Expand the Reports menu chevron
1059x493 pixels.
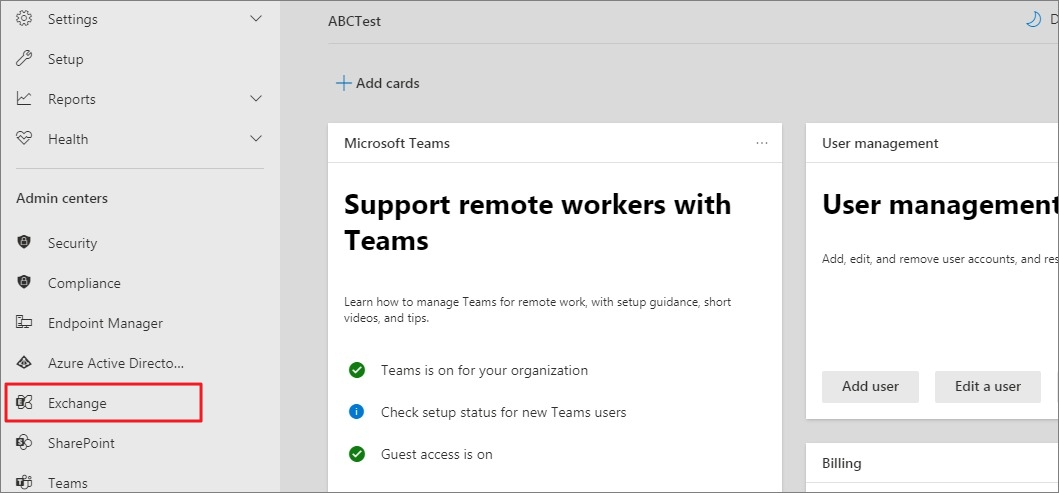pos(256,99)
